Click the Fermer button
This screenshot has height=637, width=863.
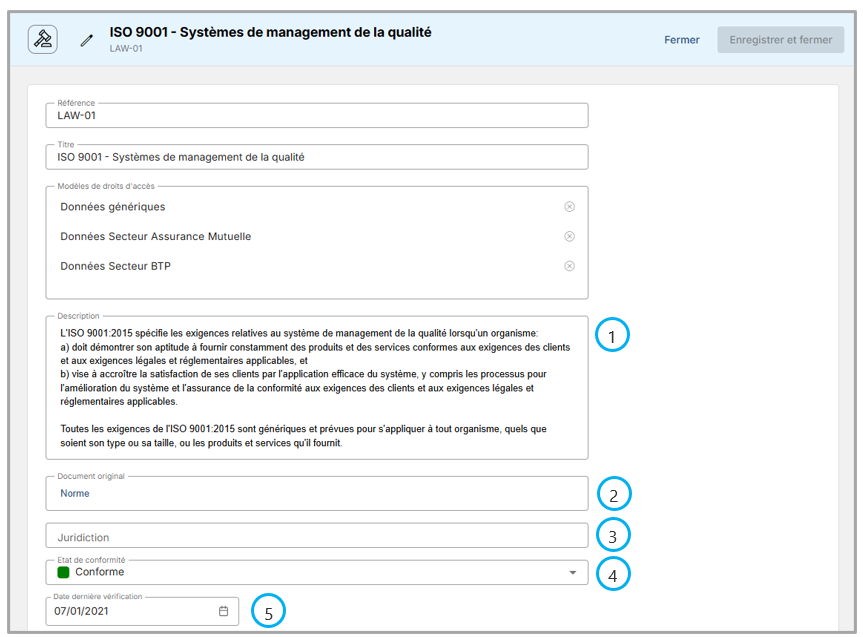click(x=682, y=40)
